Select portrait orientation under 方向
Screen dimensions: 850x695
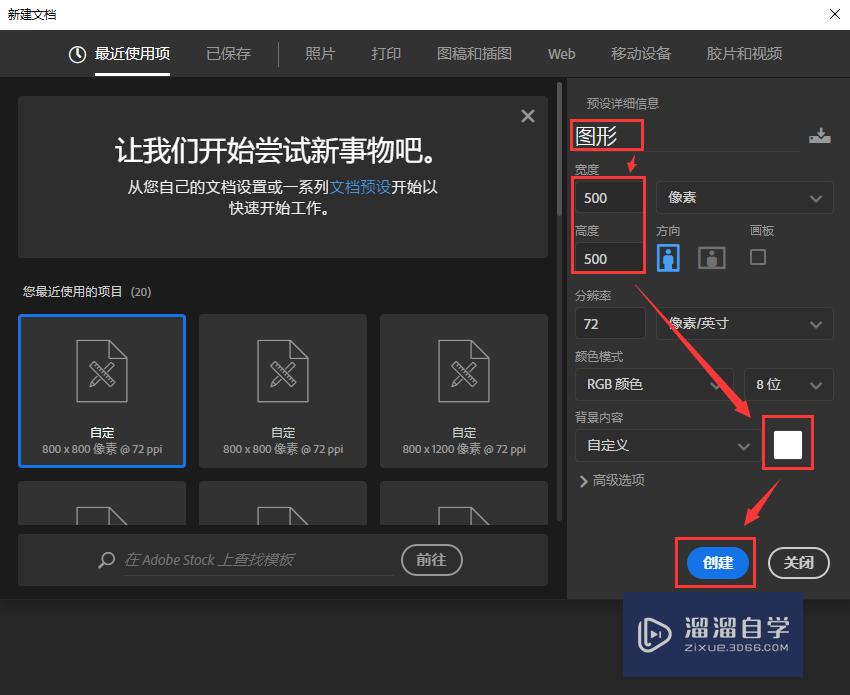[669, 257]
